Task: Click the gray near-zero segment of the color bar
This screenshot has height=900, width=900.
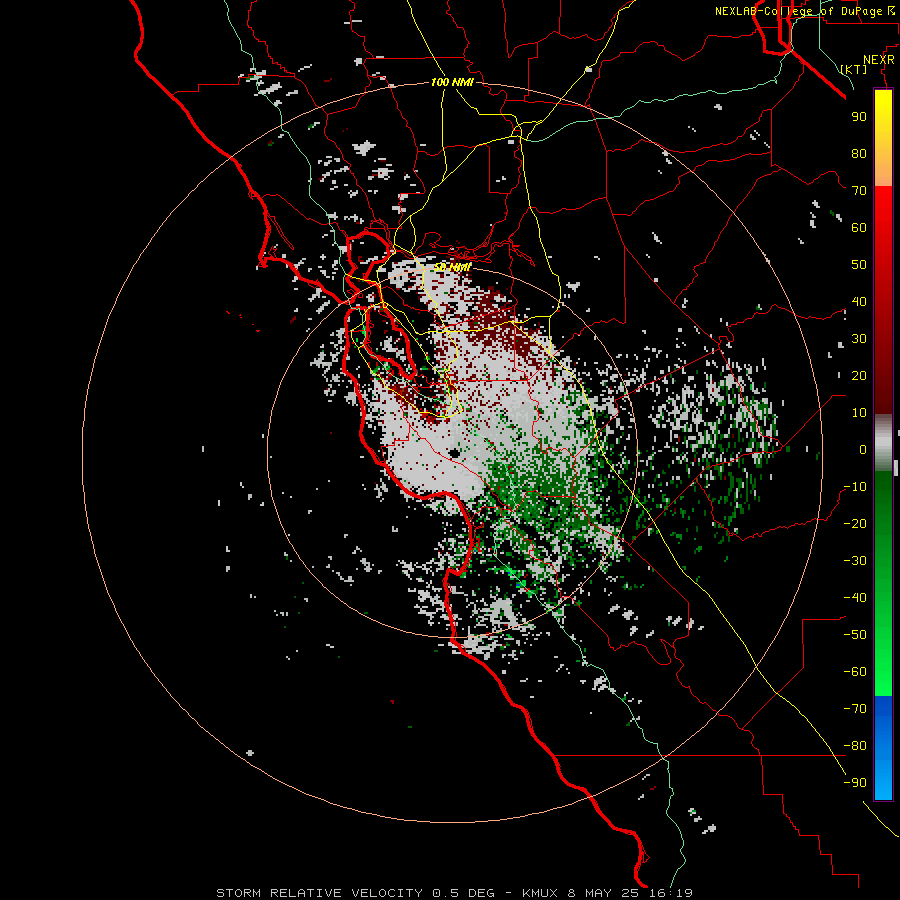Action: [x=883, y=442]
